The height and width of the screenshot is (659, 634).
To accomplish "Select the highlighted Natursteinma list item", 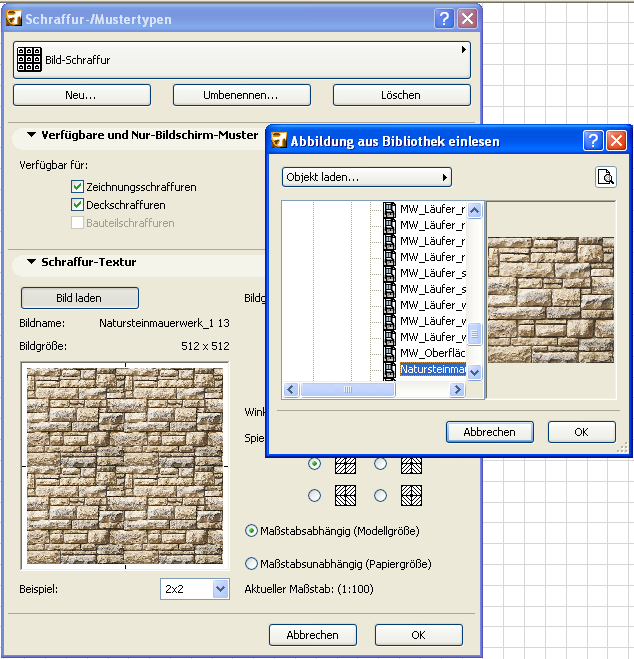I will (433, 369).
